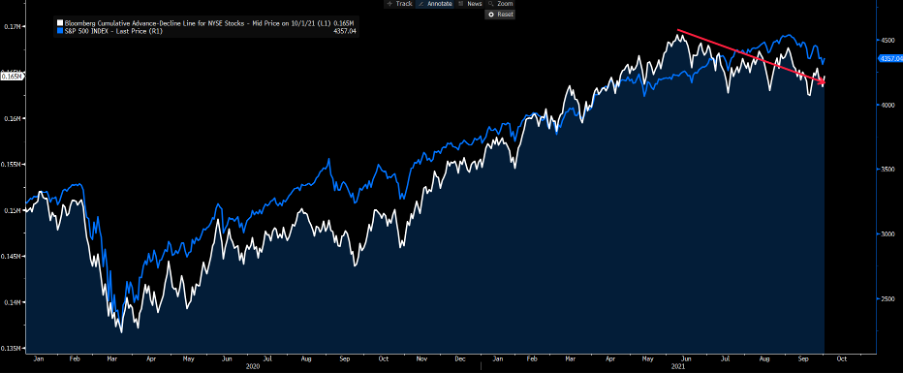Choose the Zoom magnifier tool
The height and width of the screenshot is (374, 904).
click(500, 3)
